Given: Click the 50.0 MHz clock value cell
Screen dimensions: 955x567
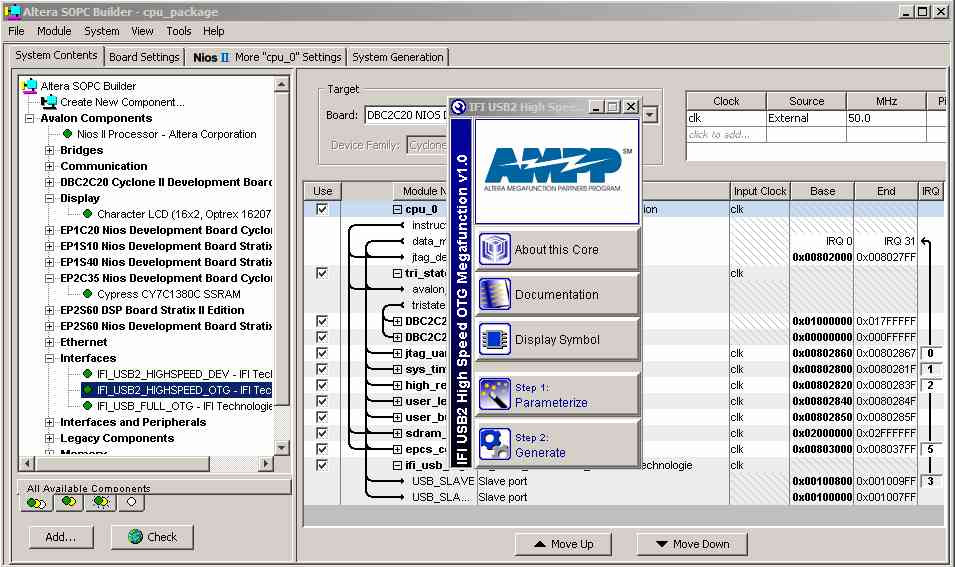Looking at the screenshot, I should pos(886,118).
